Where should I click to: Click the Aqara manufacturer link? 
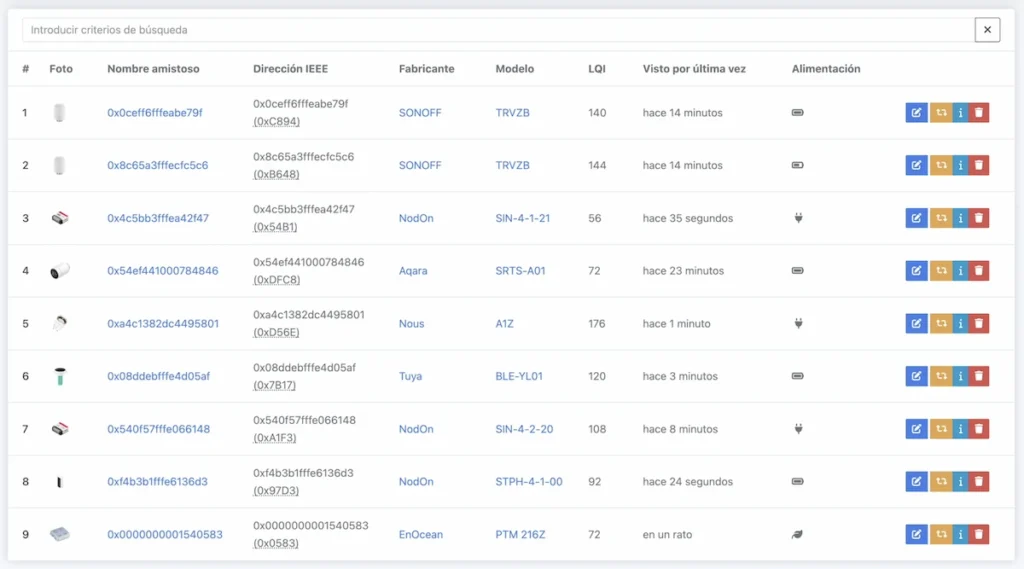tap(415, 271)
